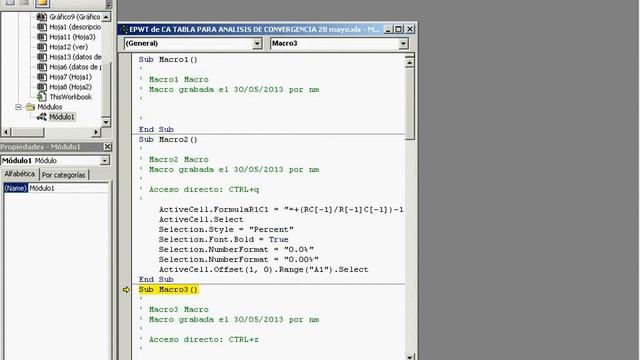
Task: Click the project tree scroll-right arrow
Action: coord(96,132)
